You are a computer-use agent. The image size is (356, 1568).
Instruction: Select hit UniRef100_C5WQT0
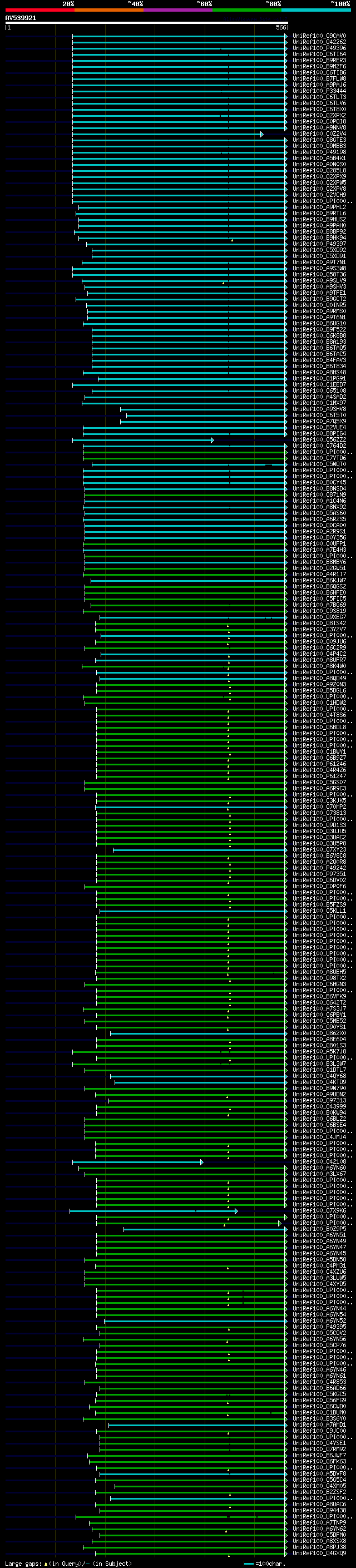(x=319, y=464)
